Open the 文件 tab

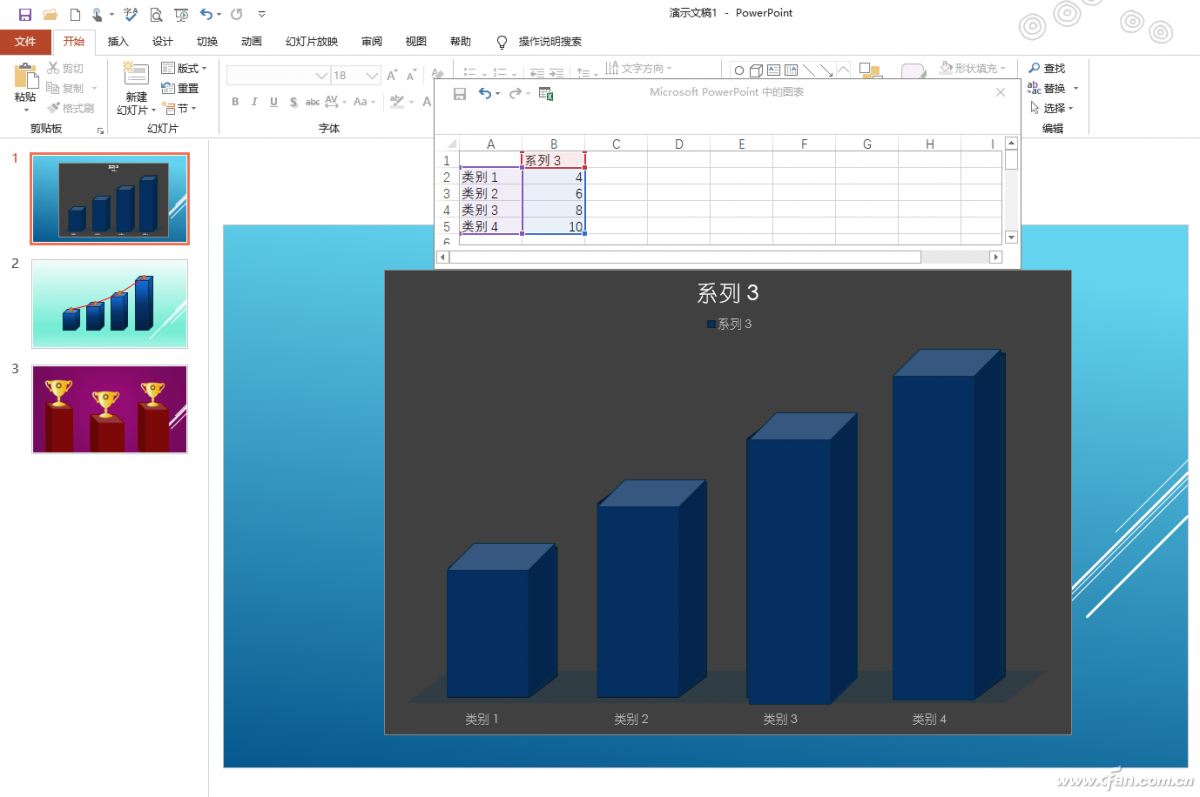click(25, 42)
